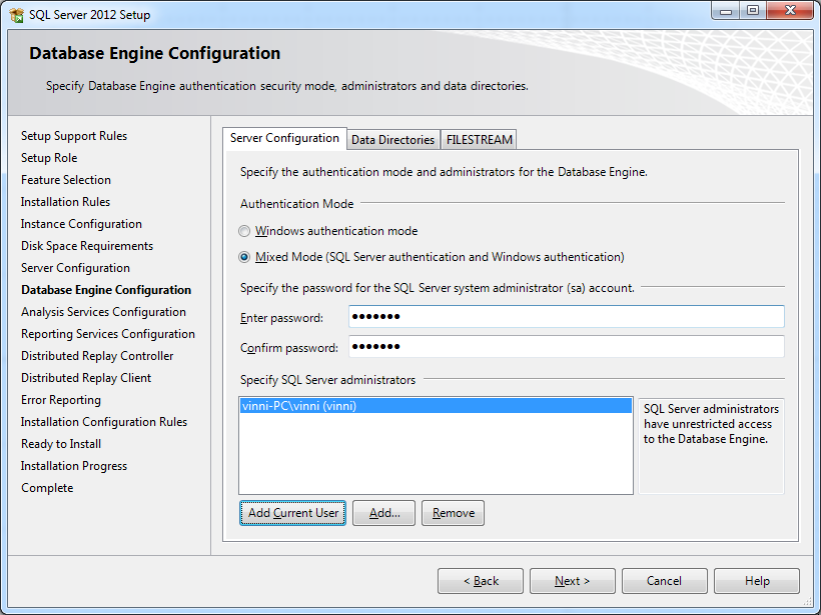
Task: Click Setup Role step in sidebar
Action: (49, 158)
